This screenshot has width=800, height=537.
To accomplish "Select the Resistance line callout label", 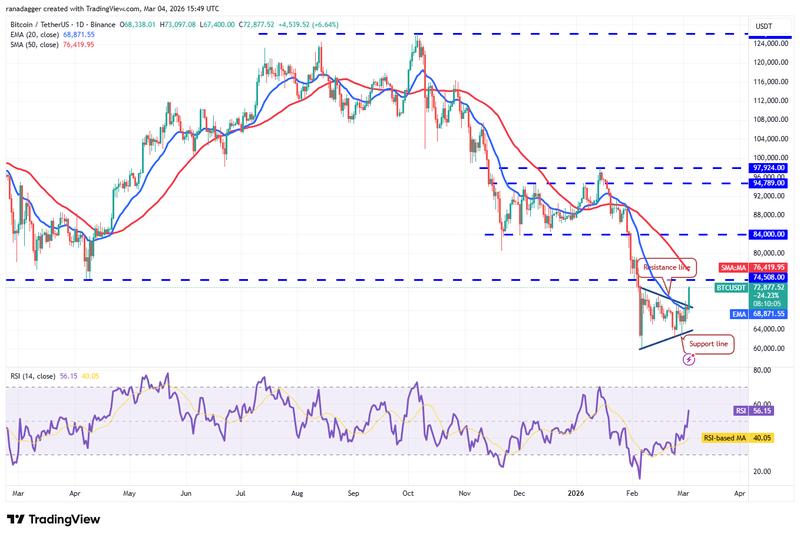I will click(666, 268).
